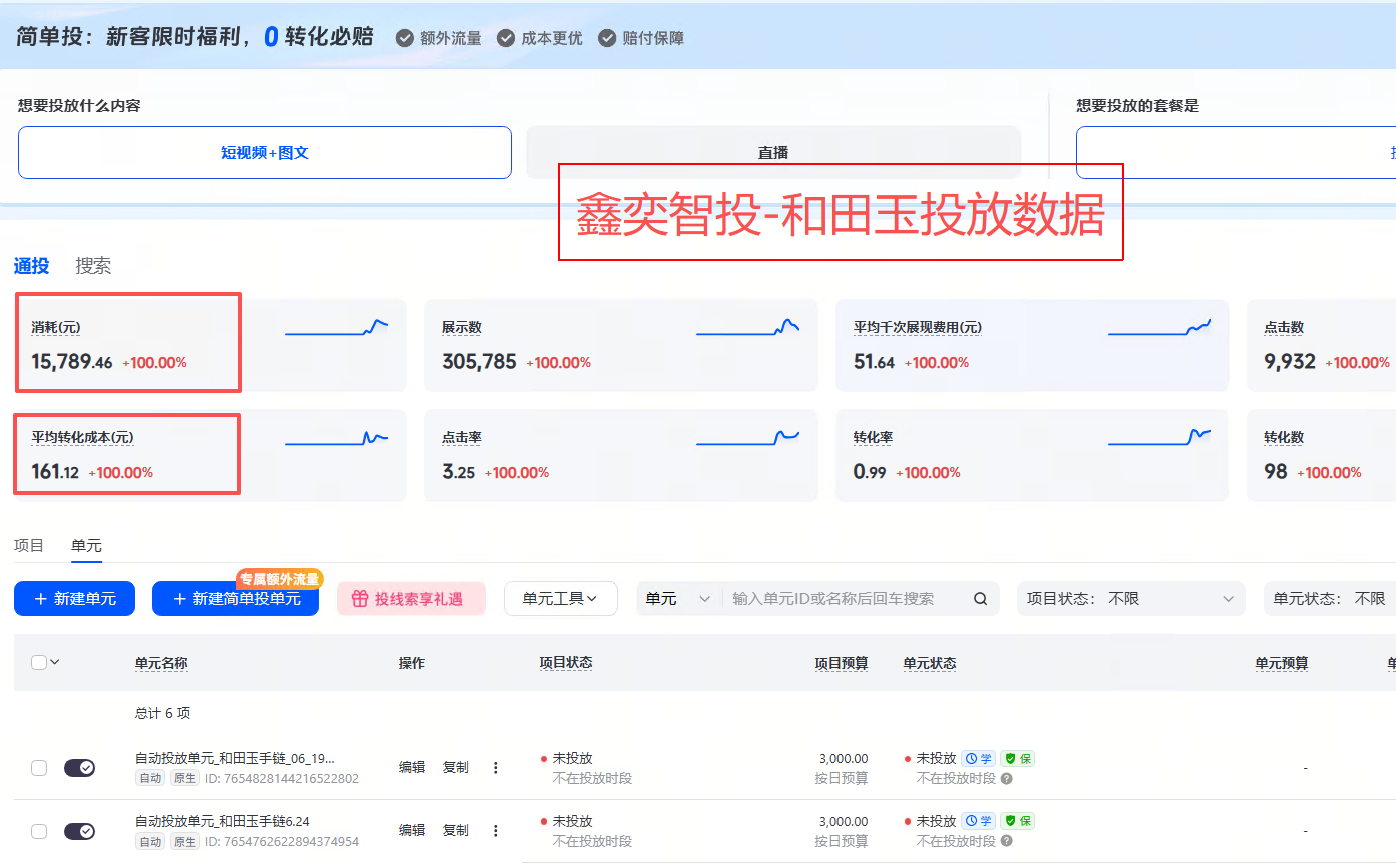
Task: Toggle the switch for 和田玉手链6.24 unit
Action: point(79,831)
